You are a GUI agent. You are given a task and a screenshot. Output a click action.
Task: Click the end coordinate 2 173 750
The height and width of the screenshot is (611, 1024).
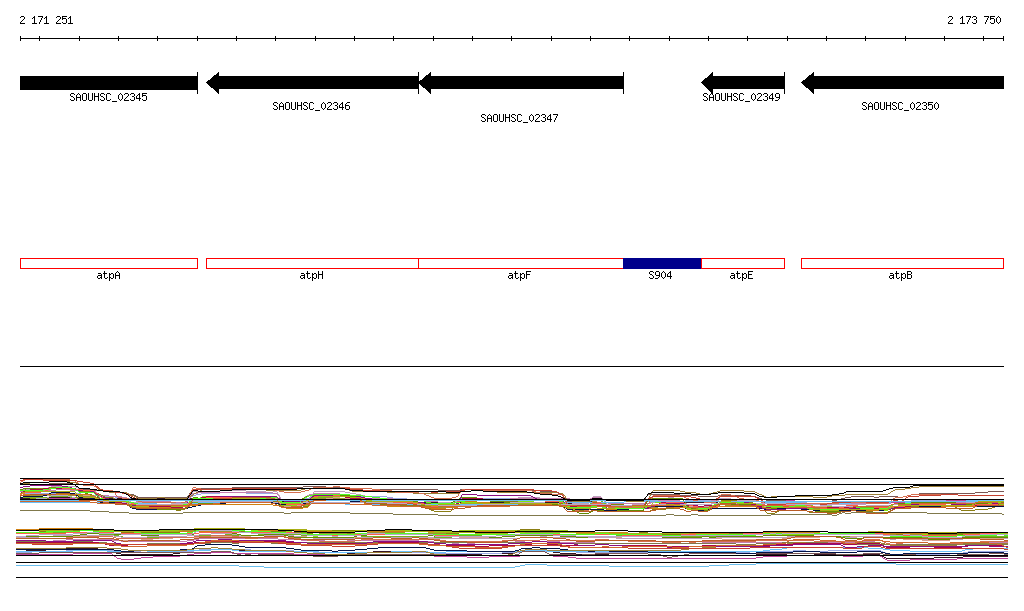click(974, 20)
